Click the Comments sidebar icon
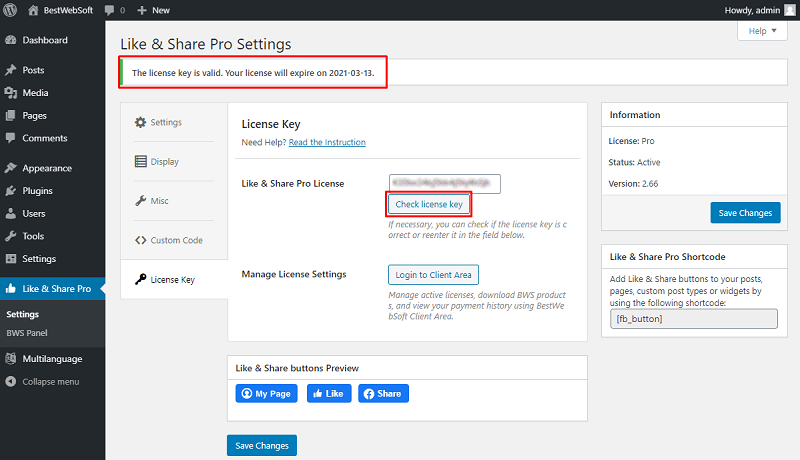 11,138
